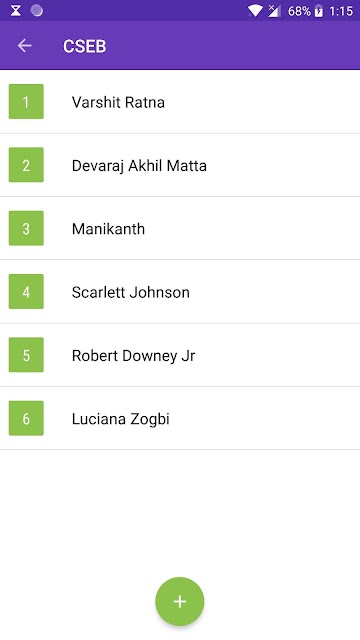Tap the green number 2 badge

[26, 165]
